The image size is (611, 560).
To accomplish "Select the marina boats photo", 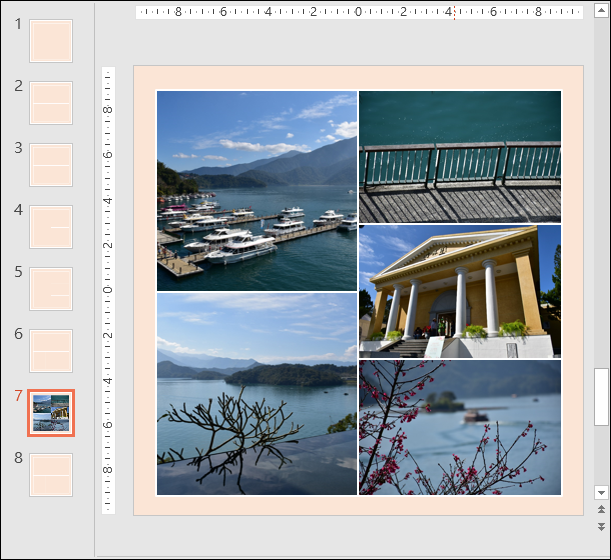I will pos(257,191).
